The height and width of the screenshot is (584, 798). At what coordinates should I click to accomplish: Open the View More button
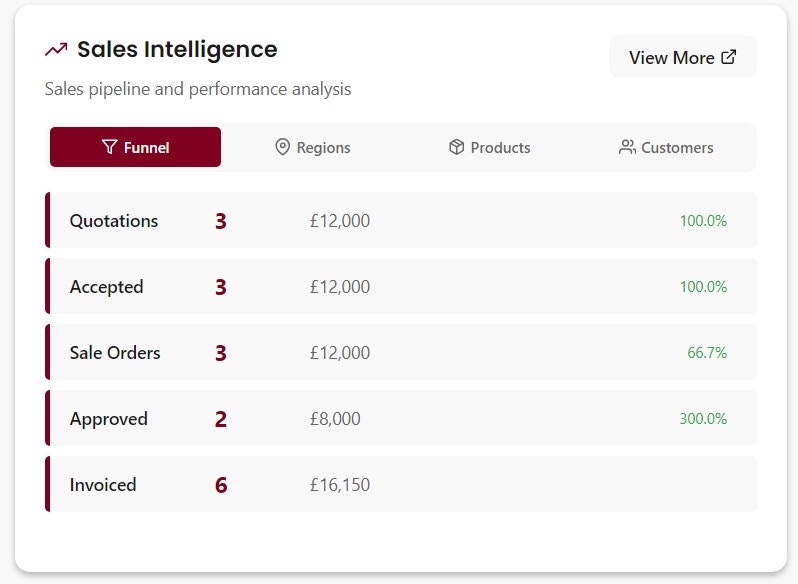(x=682, y=57)
